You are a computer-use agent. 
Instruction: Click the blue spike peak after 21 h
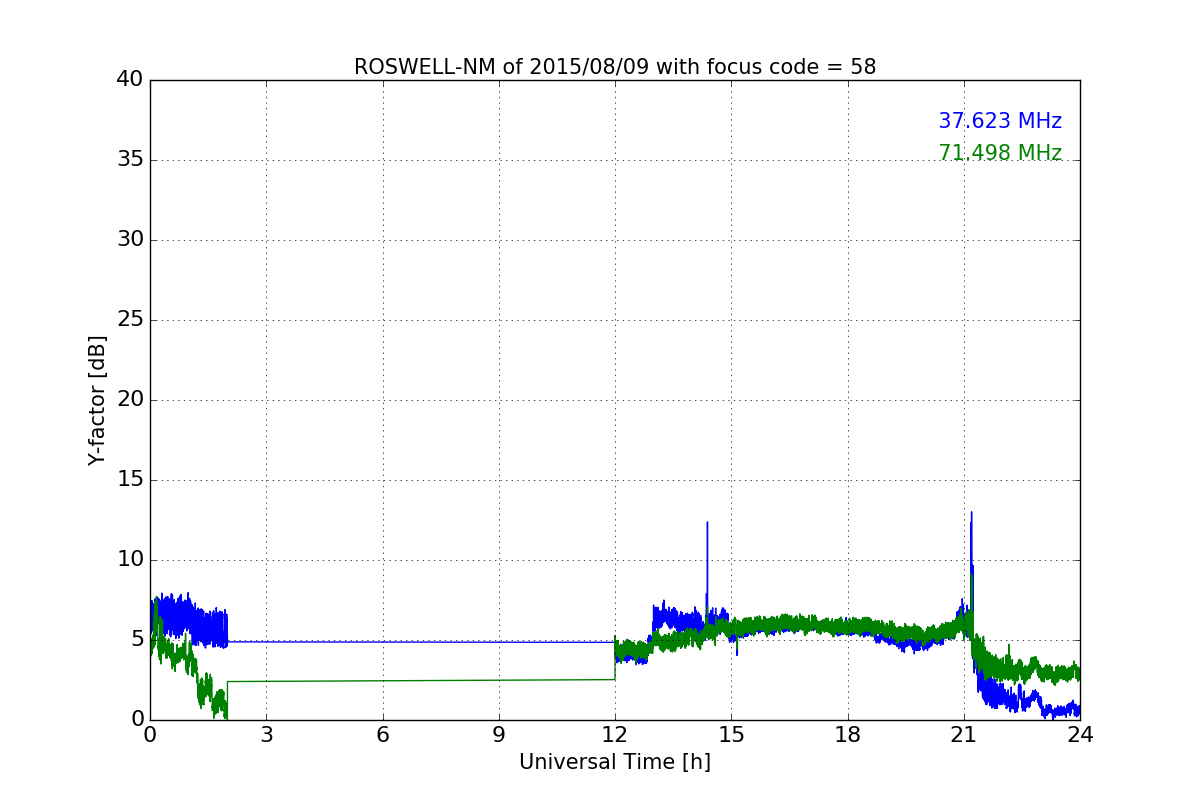[971, 513]
